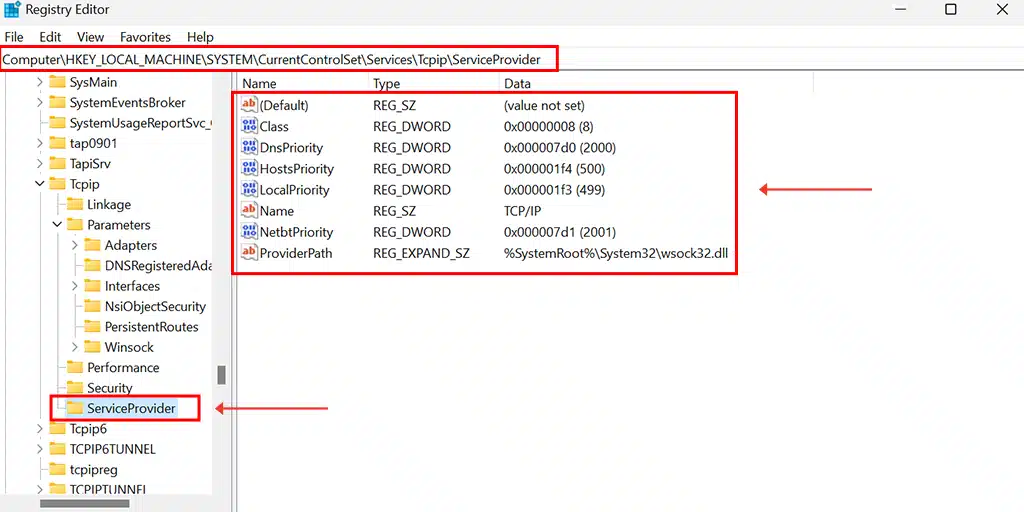Select the SystemUsageReportSvc key
Screen dimensions: 1024x512
(x=141, y=123)
